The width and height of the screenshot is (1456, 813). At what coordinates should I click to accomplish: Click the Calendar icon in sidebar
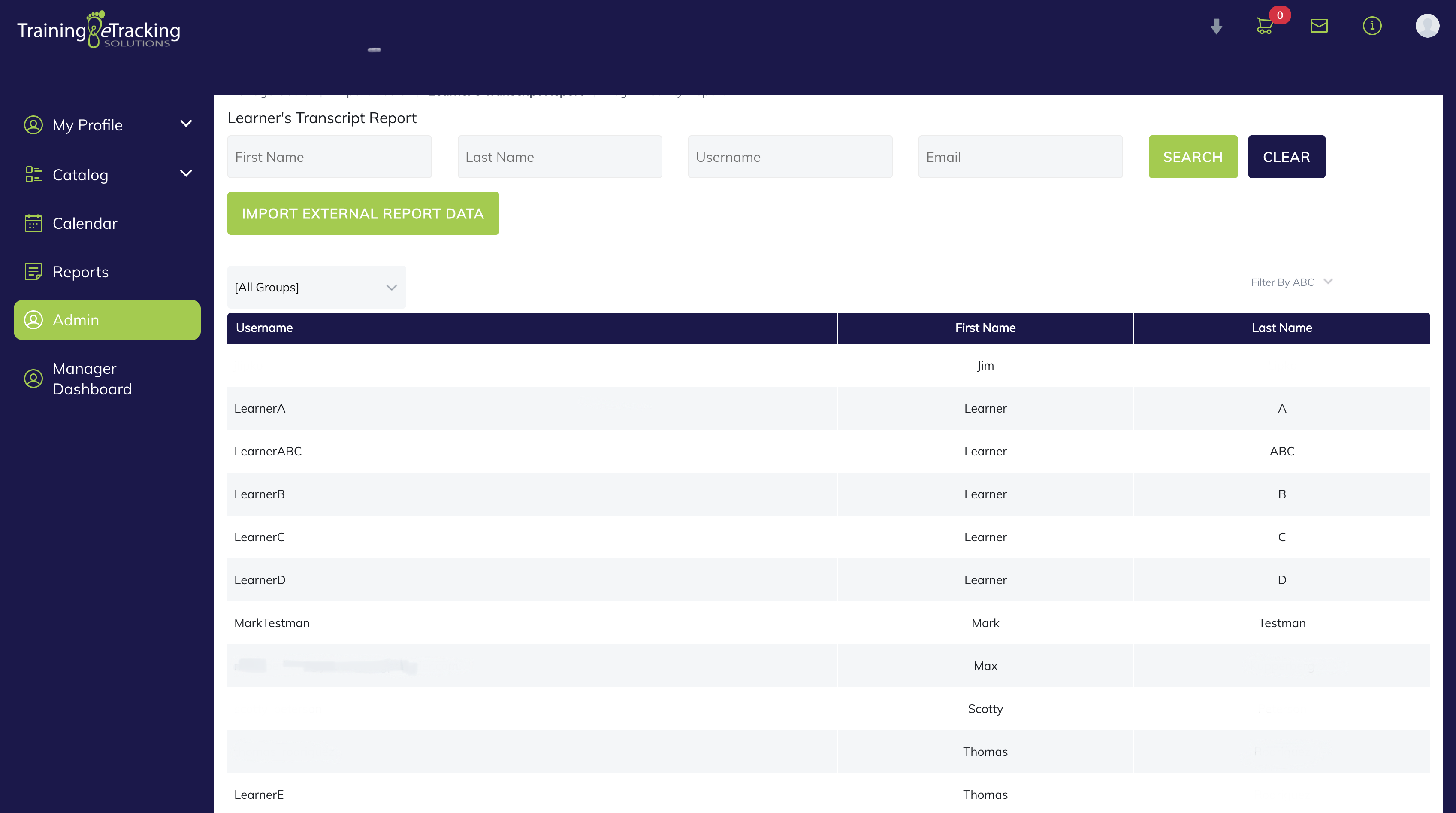coord(33,223)
